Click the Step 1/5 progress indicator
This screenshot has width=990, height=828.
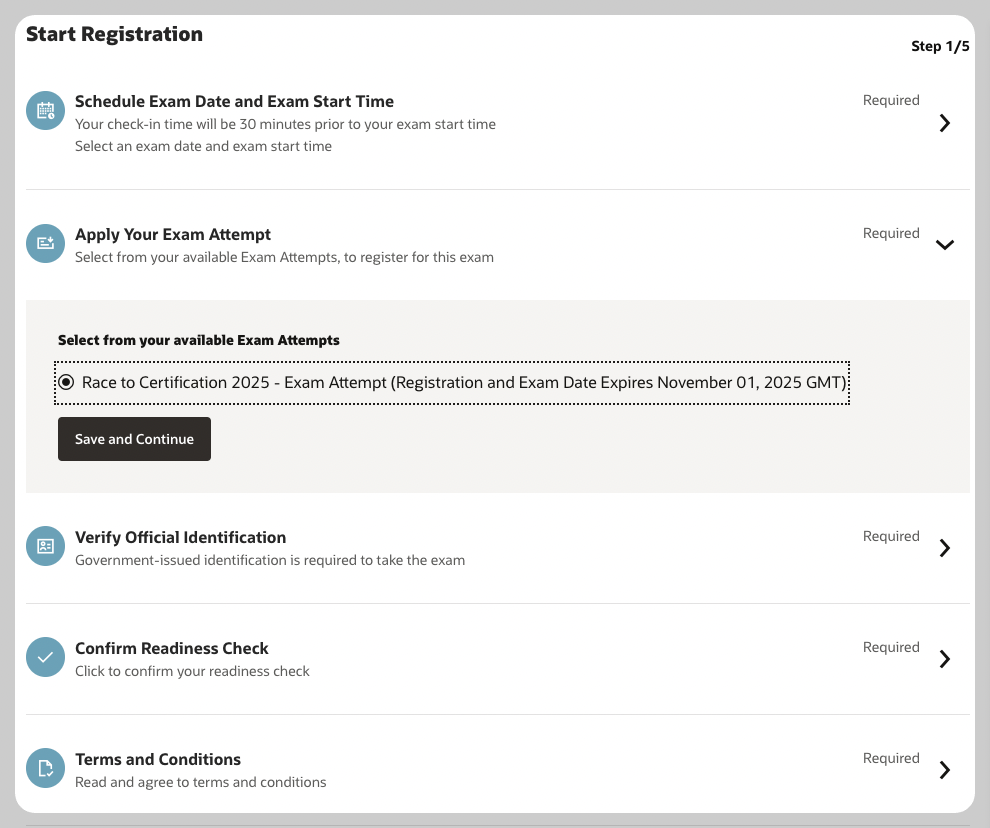tap(940, 46)
